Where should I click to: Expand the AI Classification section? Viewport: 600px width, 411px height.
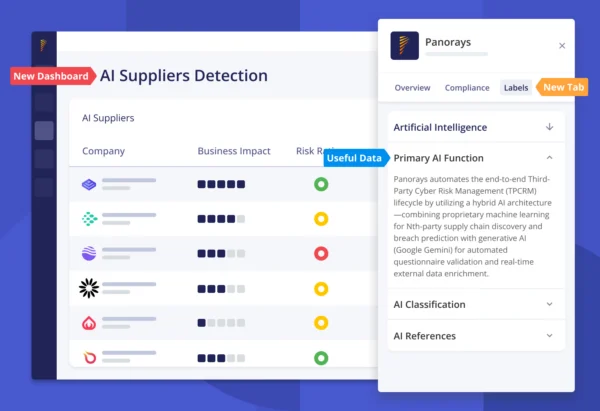(x=549, y=304)
